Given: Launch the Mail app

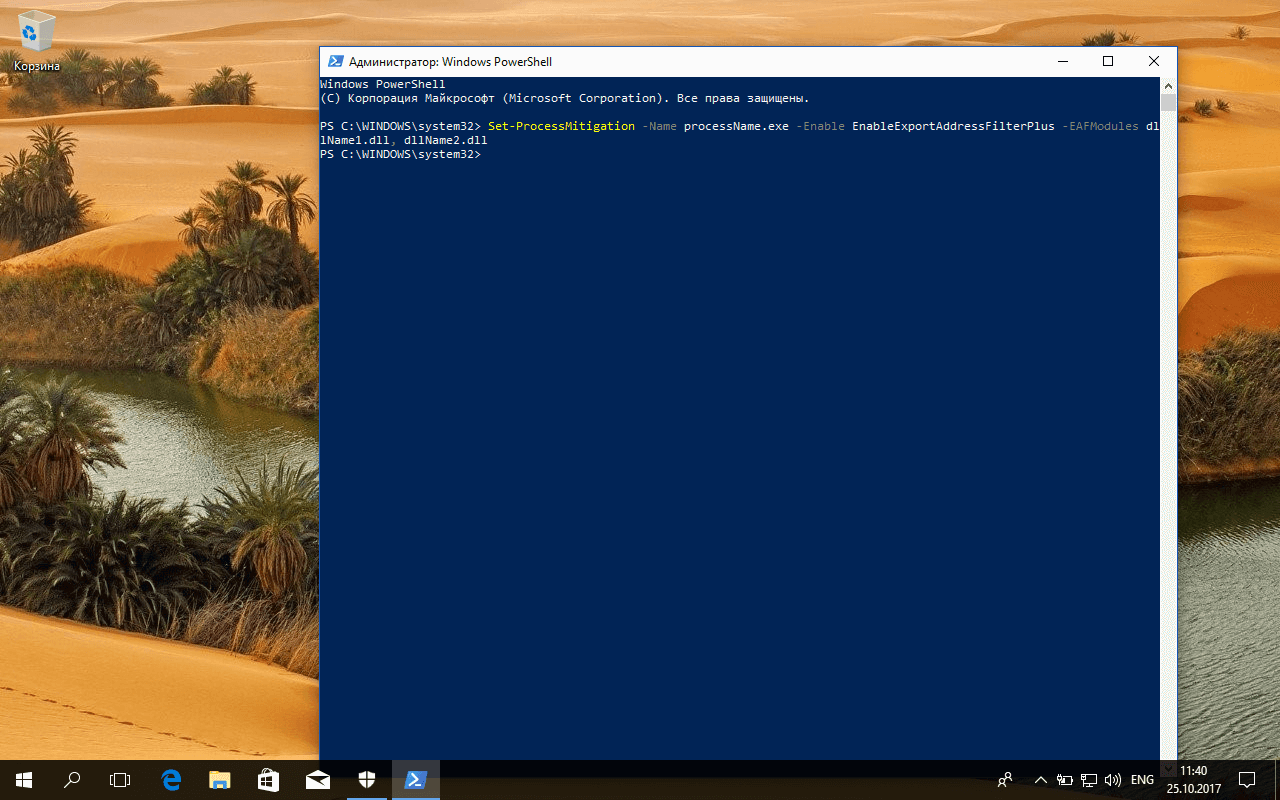Looking at the screenshot, I should tap(318, 779).
